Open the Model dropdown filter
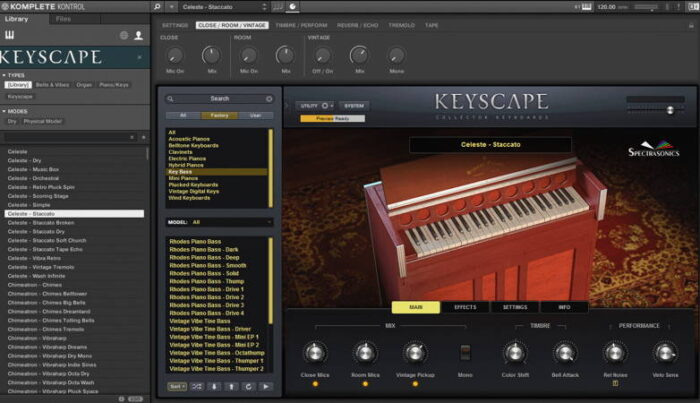The width and height of the screenshot is (700, 403). click(230, 222)
